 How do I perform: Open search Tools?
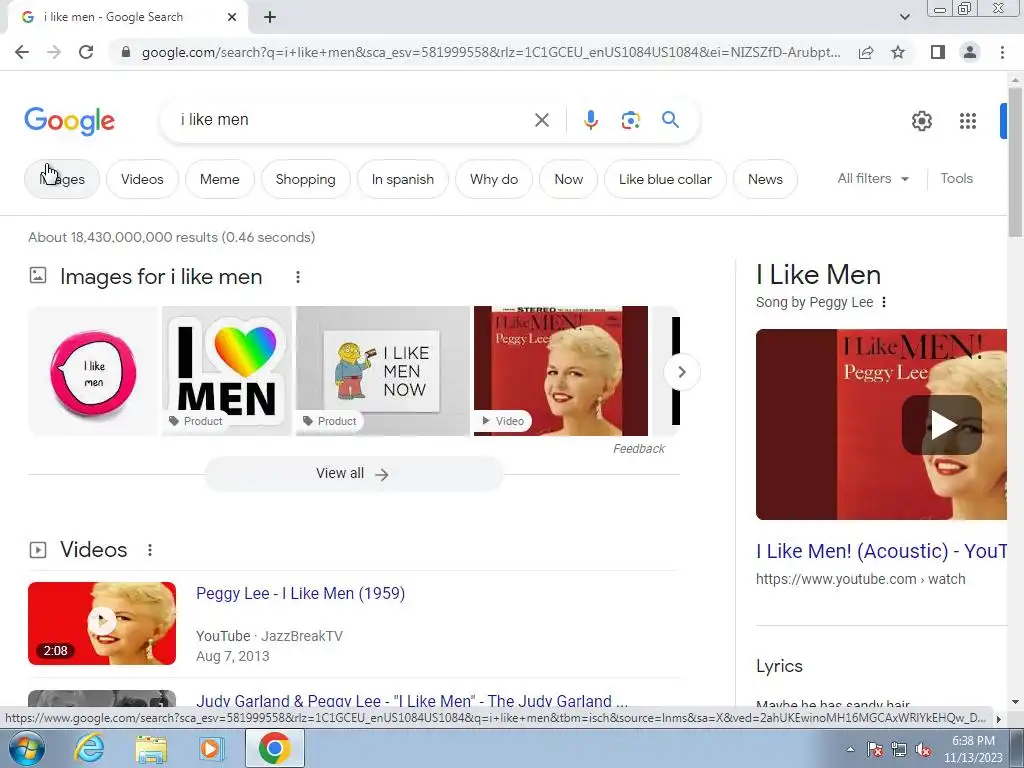[956, 178]
